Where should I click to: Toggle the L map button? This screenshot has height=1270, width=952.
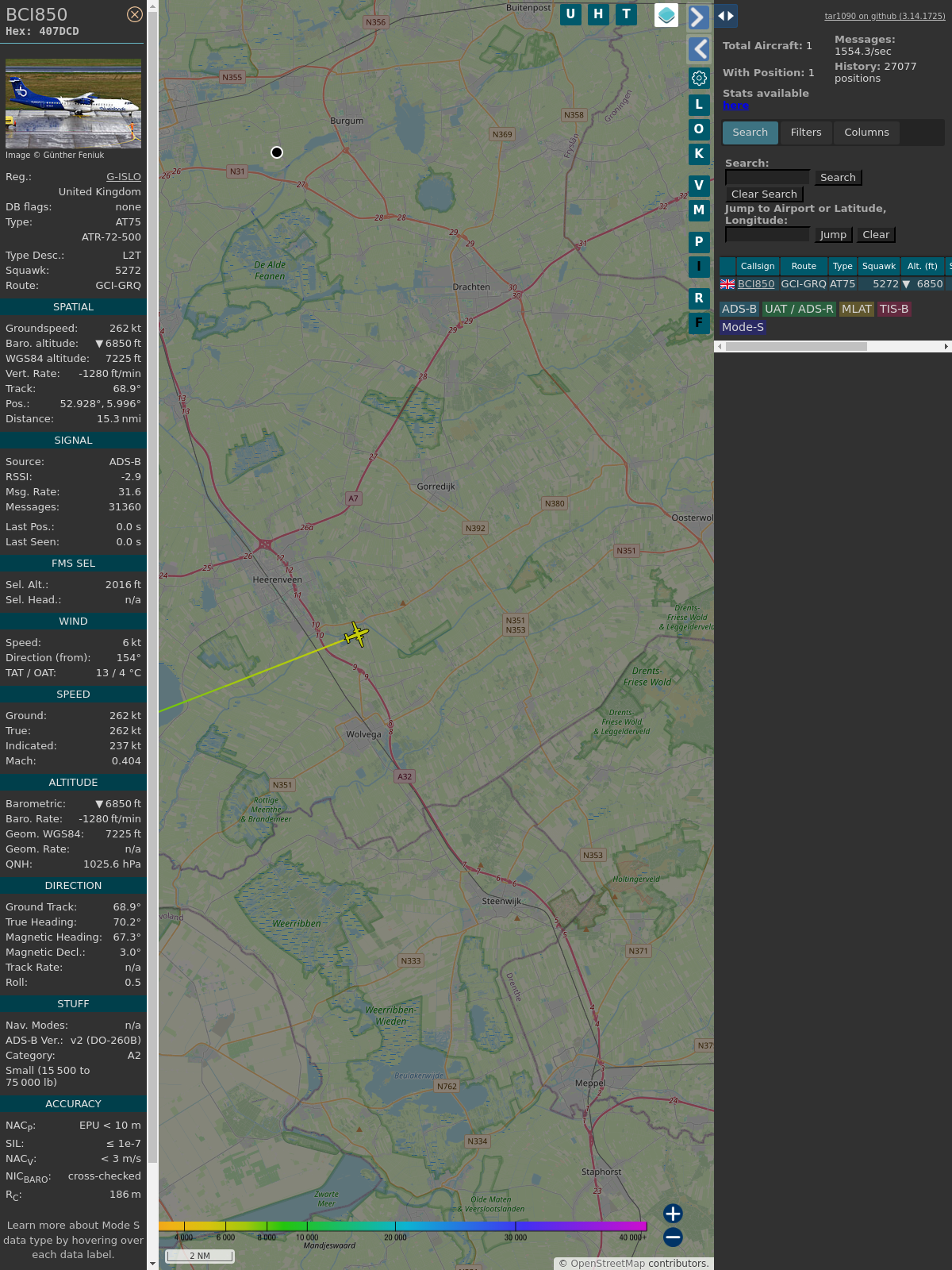tap(699, 104)
